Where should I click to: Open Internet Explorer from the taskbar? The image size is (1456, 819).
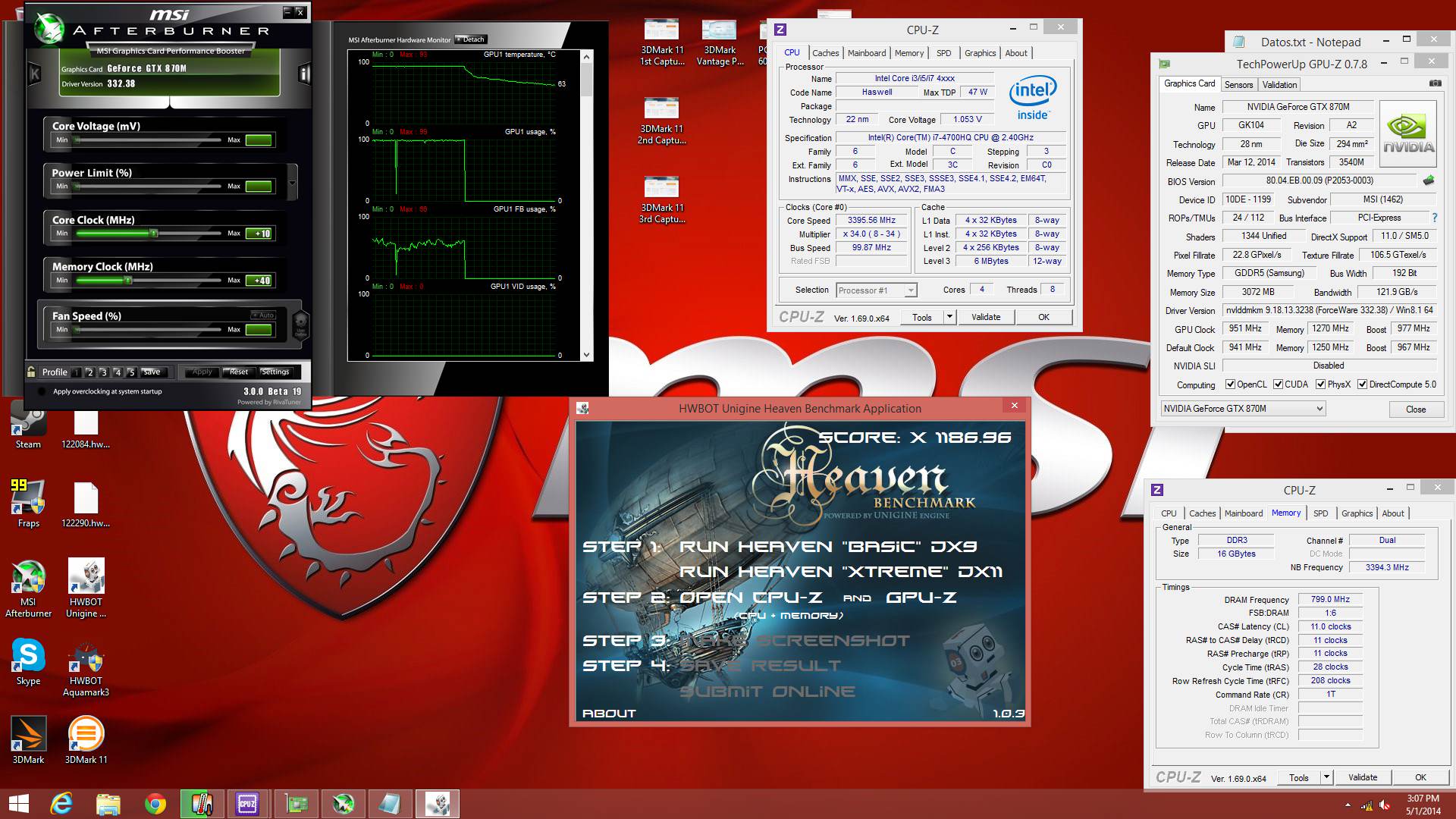[61, 804]
